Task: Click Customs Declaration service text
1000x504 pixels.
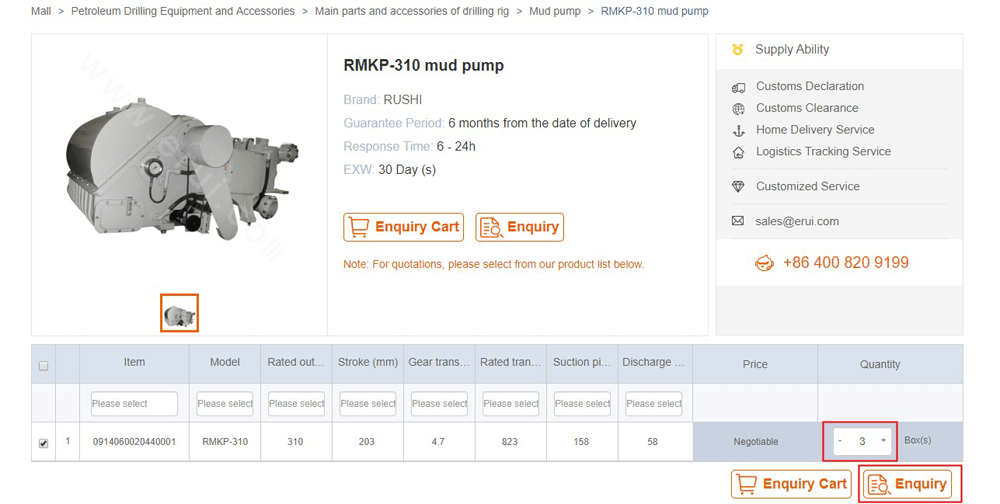Action: [810, 86]
